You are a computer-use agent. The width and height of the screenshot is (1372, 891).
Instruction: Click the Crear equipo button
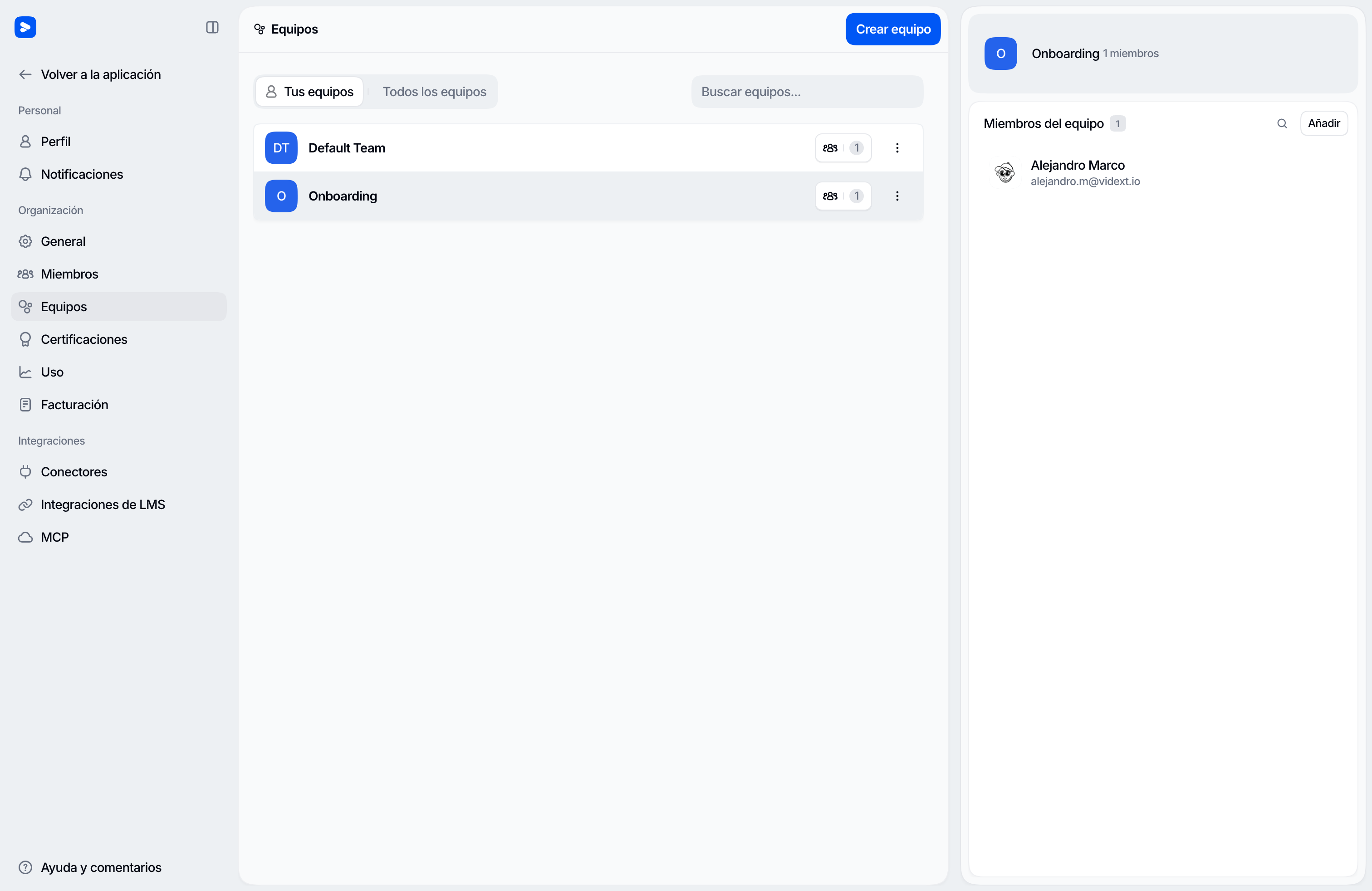click(x=893, y=29)
